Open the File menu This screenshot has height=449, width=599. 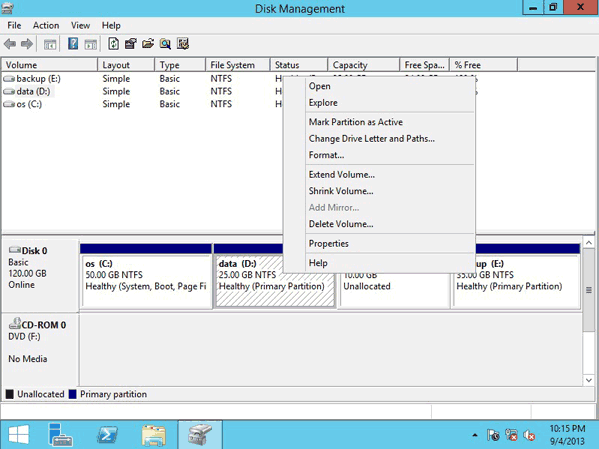click(14, 26)
